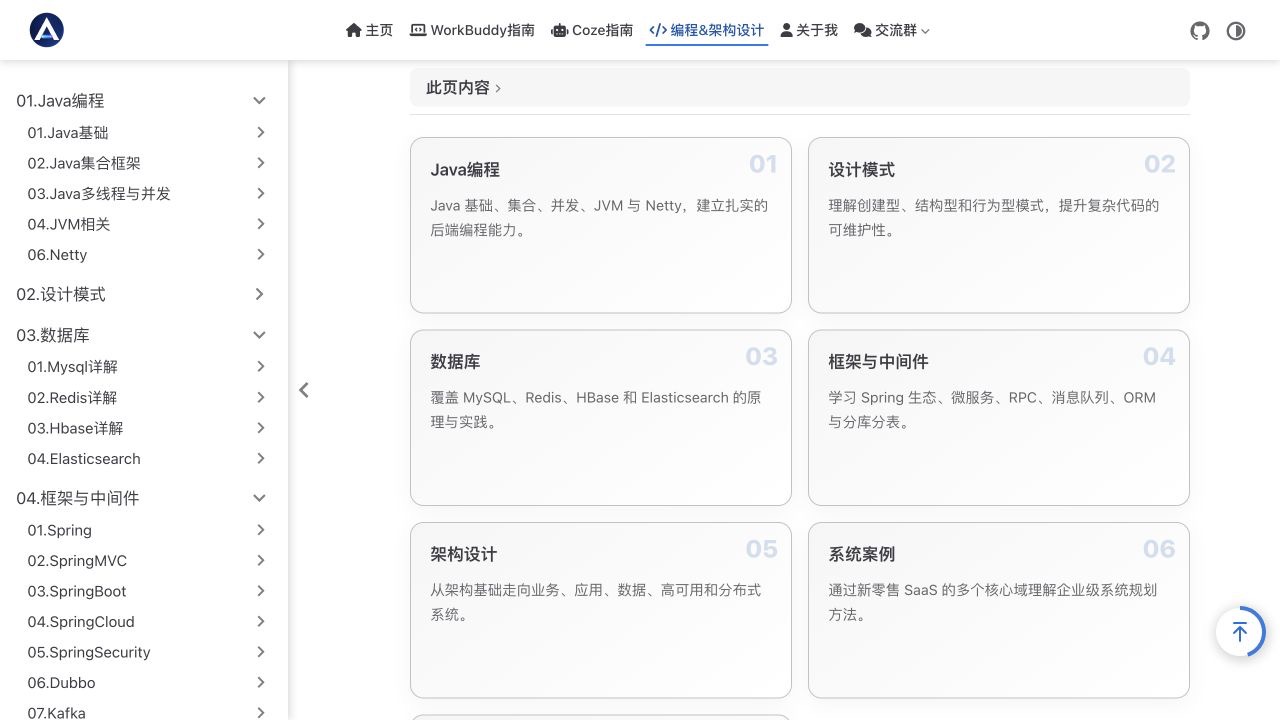
Task: Expand 06.Netty chevron
Action: [260, 254]
